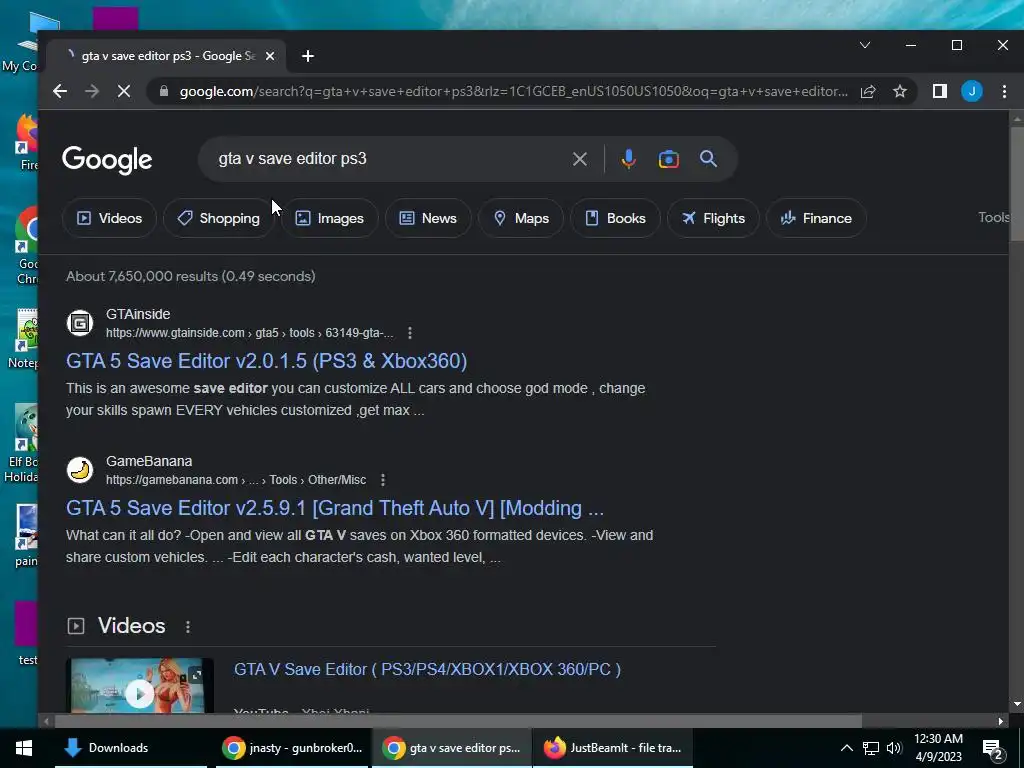Click the GameBanana site favicon
Image resolution: width=1024 pixels, height=768 pixels.
pyautogui.click(x=80, y=470)
